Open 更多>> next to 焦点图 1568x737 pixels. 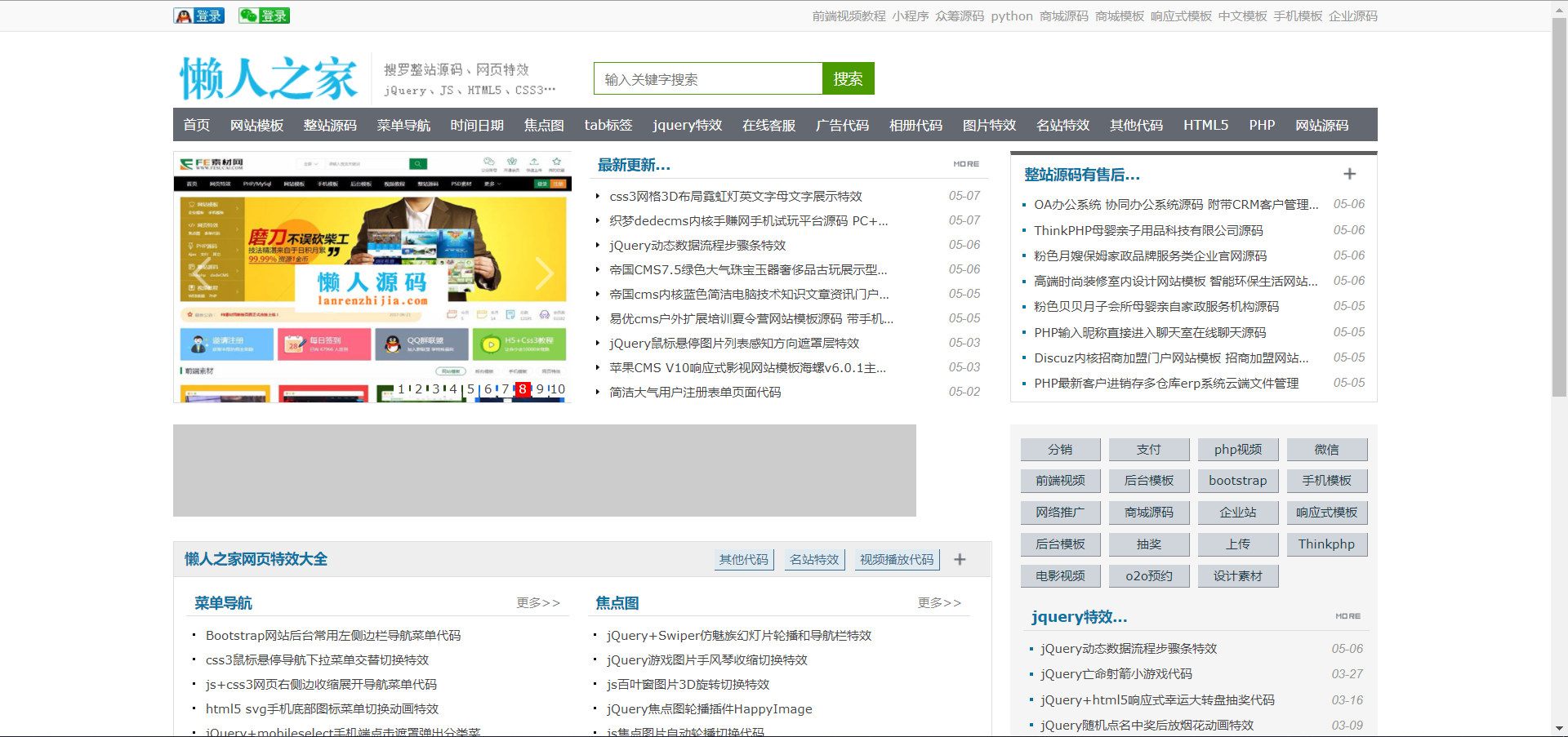(x=940, y=602)
